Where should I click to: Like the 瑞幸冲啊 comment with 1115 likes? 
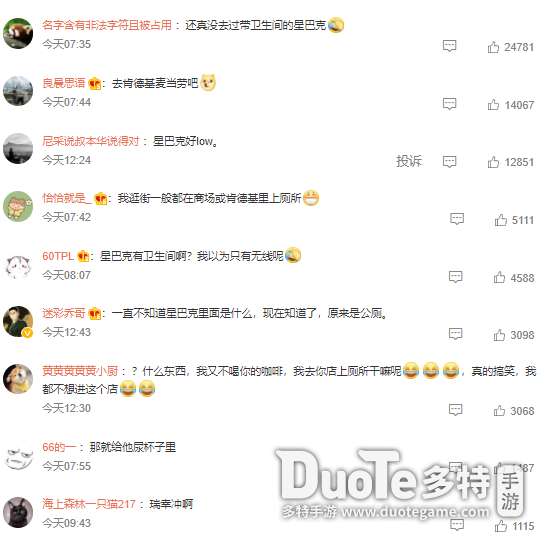click(501, 526)
